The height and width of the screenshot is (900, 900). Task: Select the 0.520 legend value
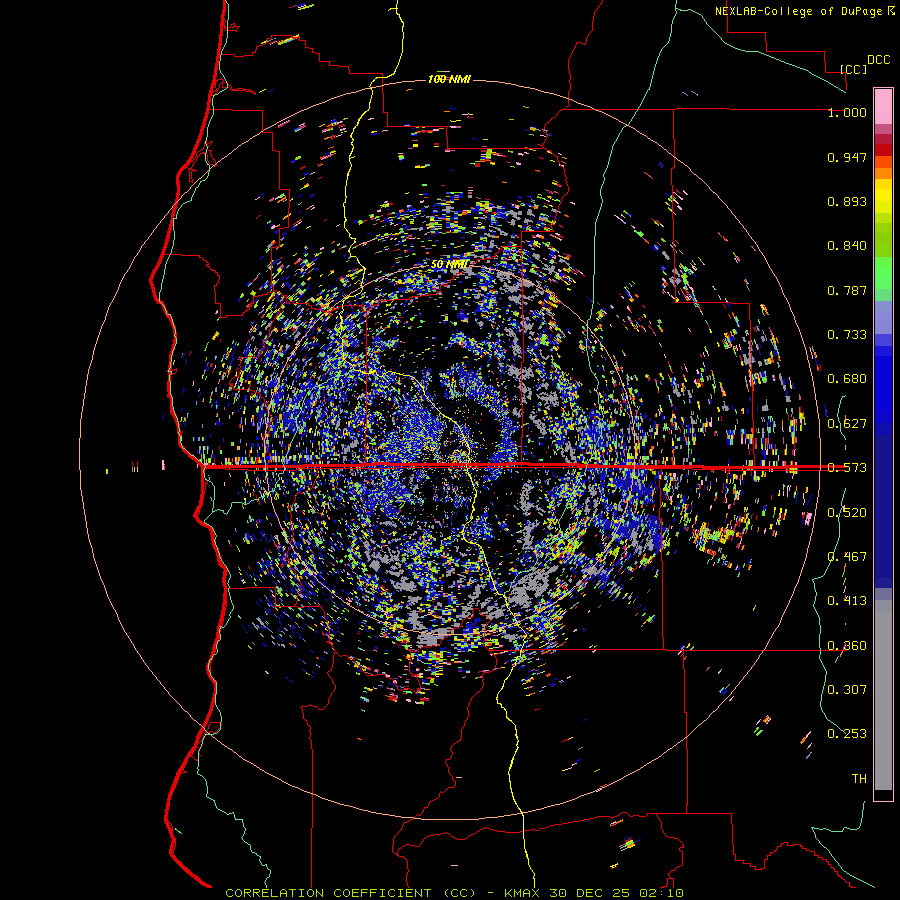pos(847,513)
